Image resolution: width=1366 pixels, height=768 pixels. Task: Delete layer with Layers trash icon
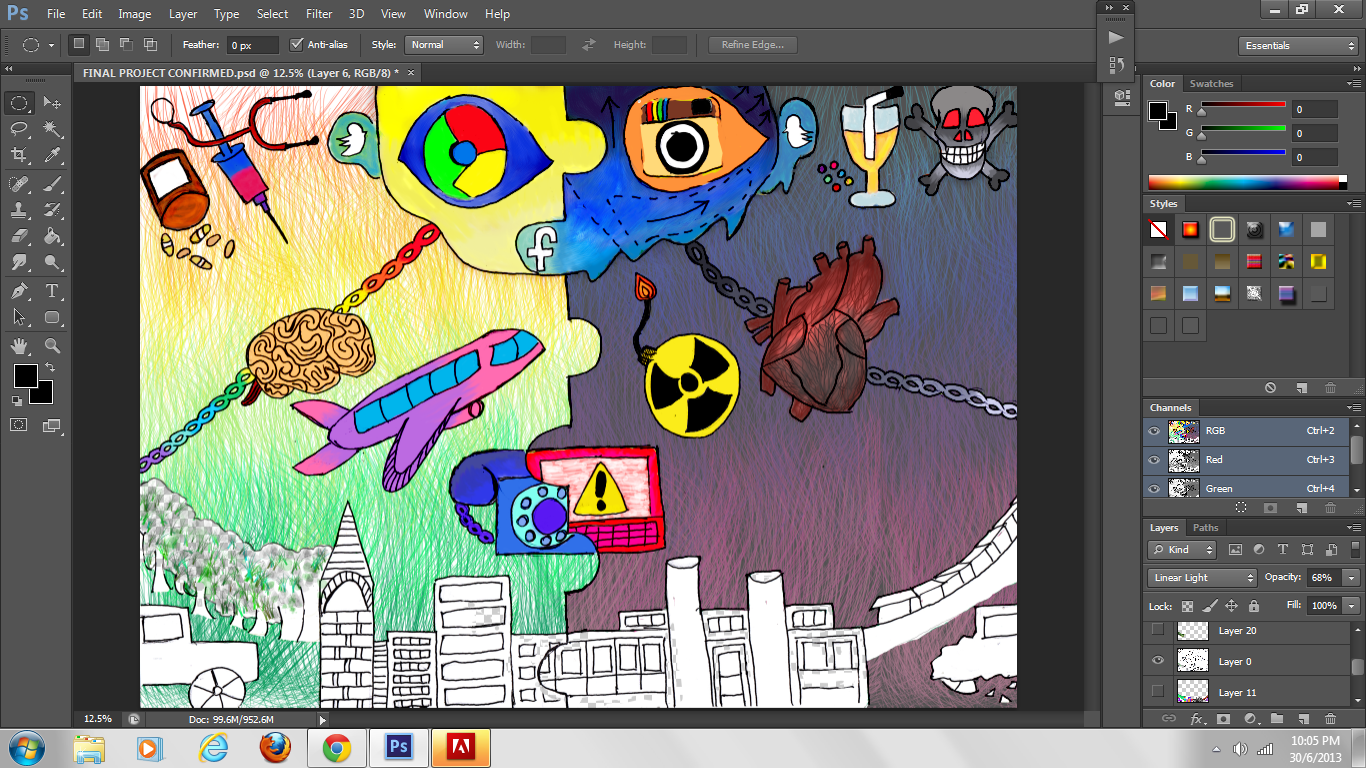1330,719
